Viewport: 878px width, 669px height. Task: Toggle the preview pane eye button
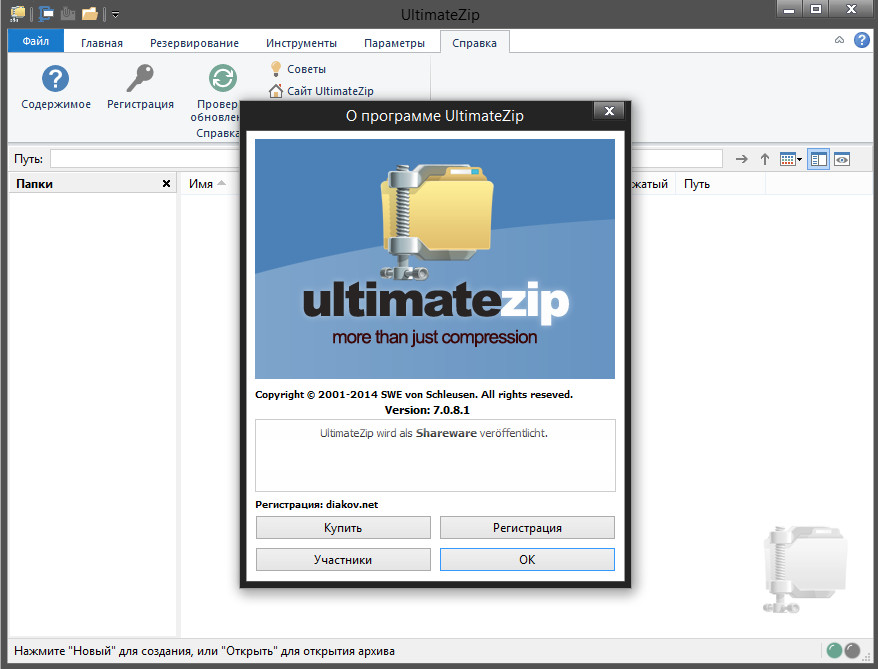pos(842,160)
